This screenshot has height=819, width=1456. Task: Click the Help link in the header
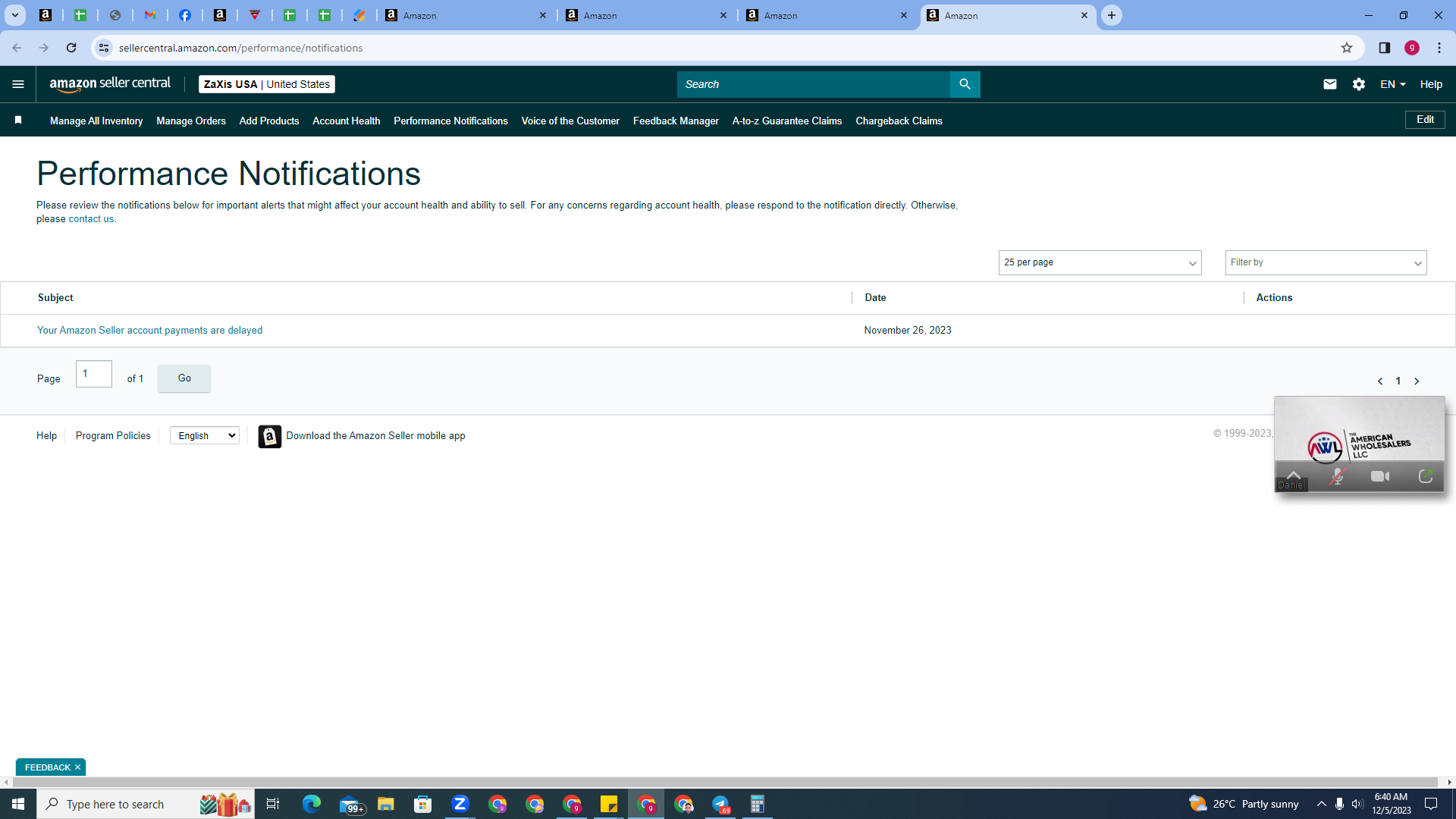pos(1431,84)
